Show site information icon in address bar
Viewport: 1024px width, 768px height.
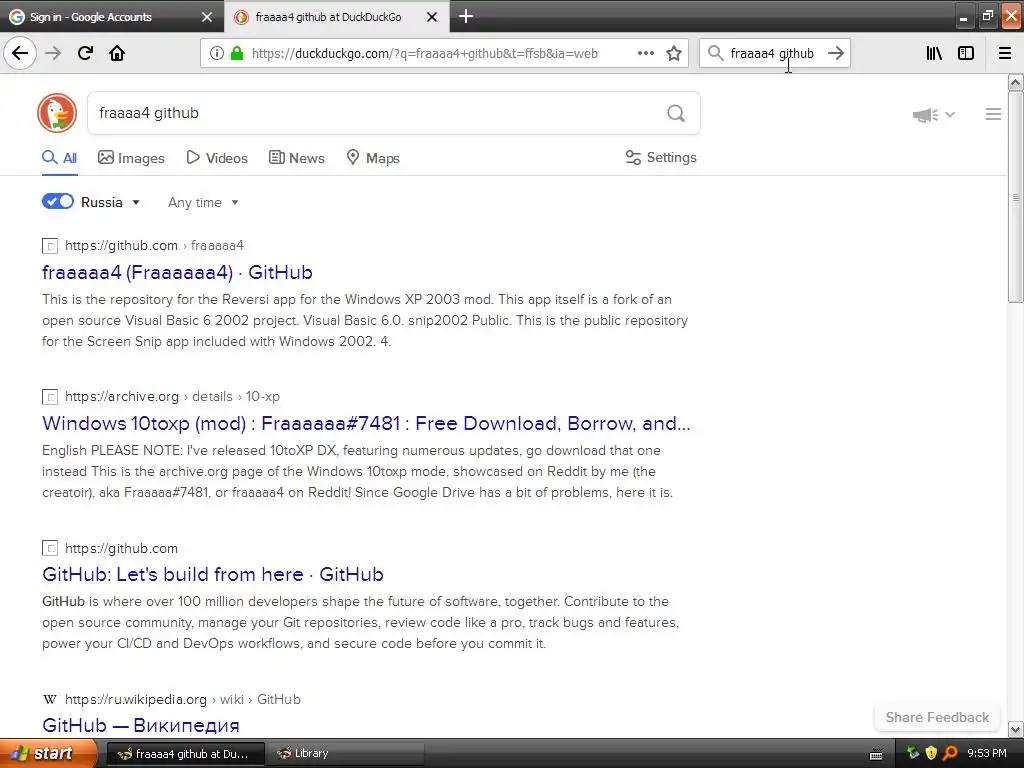click(x=217, y=53)
